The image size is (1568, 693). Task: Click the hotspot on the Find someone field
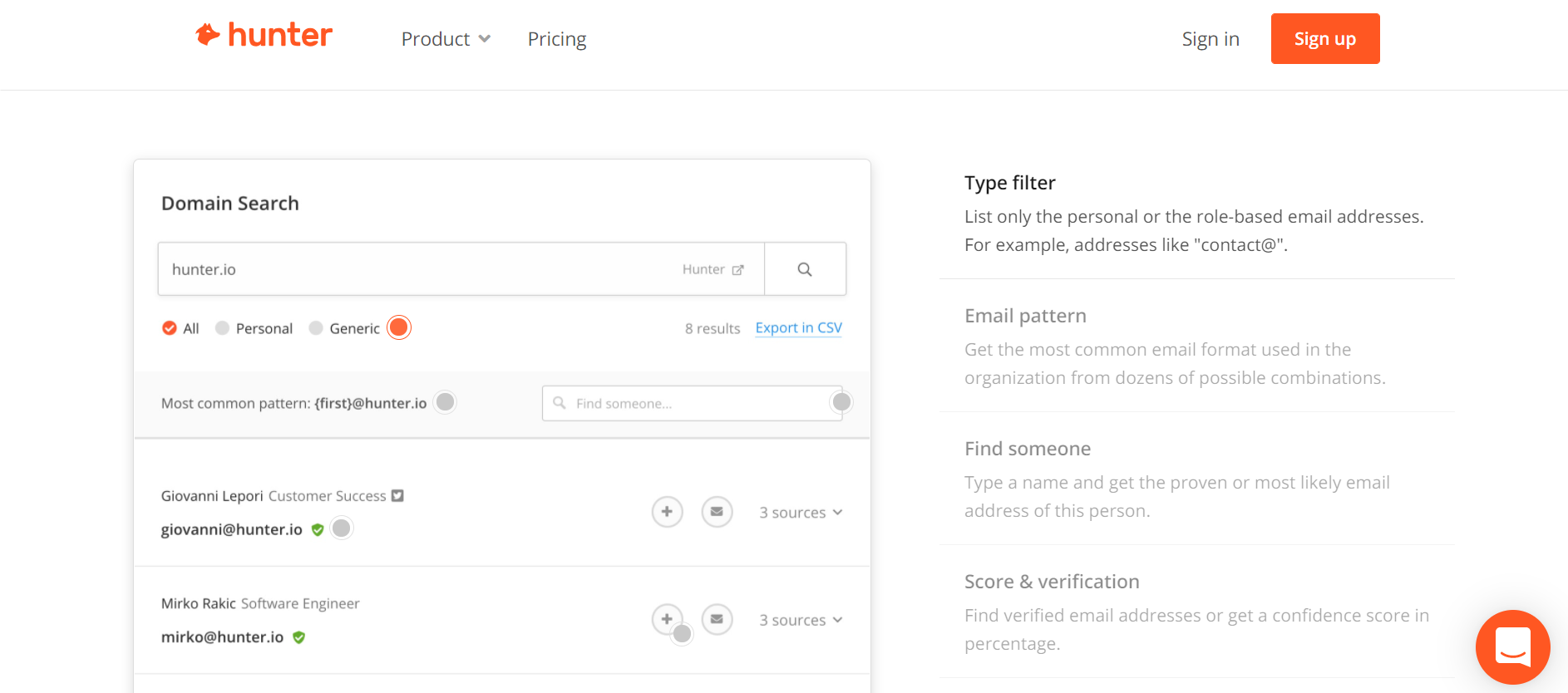click(x=841, y=402)
